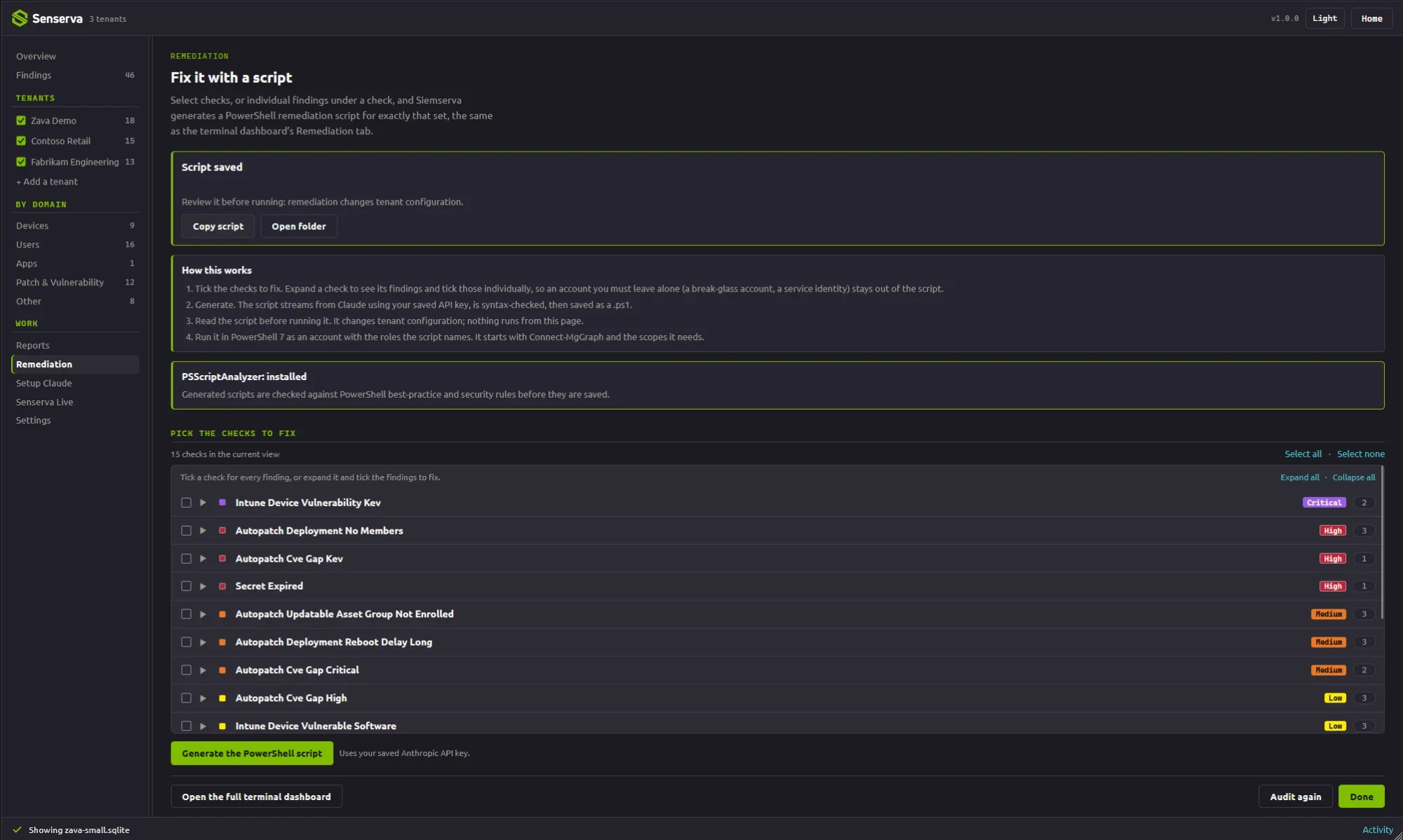Click the findings count on Autopatch Updatable Asset Group row
Viewport: 1403px width, 840px height.
(1364, 614)
